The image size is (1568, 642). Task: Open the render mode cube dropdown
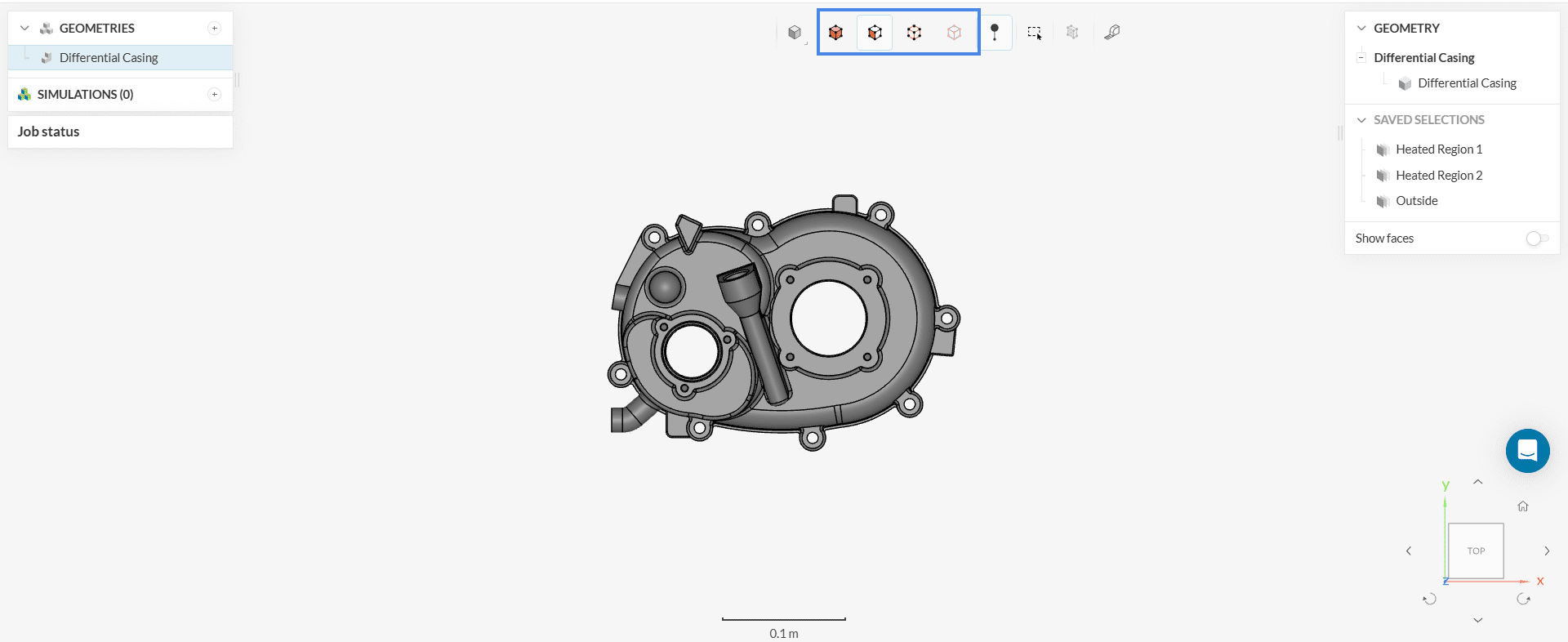795,33
